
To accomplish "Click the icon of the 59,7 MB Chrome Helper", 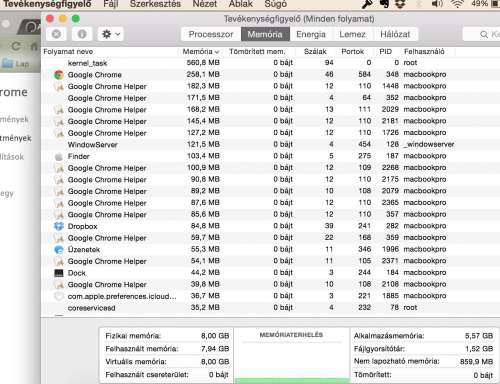I will click(59, 238).
